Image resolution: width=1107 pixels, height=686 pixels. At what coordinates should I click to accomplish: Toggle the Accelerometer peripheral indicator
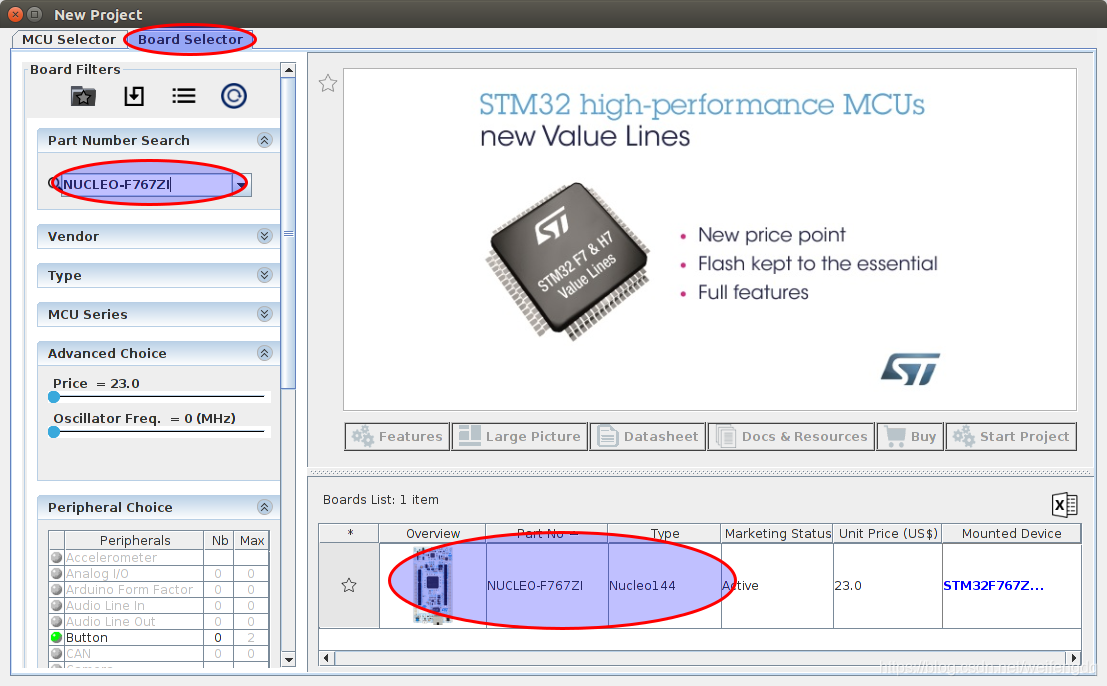click(56, 557)
